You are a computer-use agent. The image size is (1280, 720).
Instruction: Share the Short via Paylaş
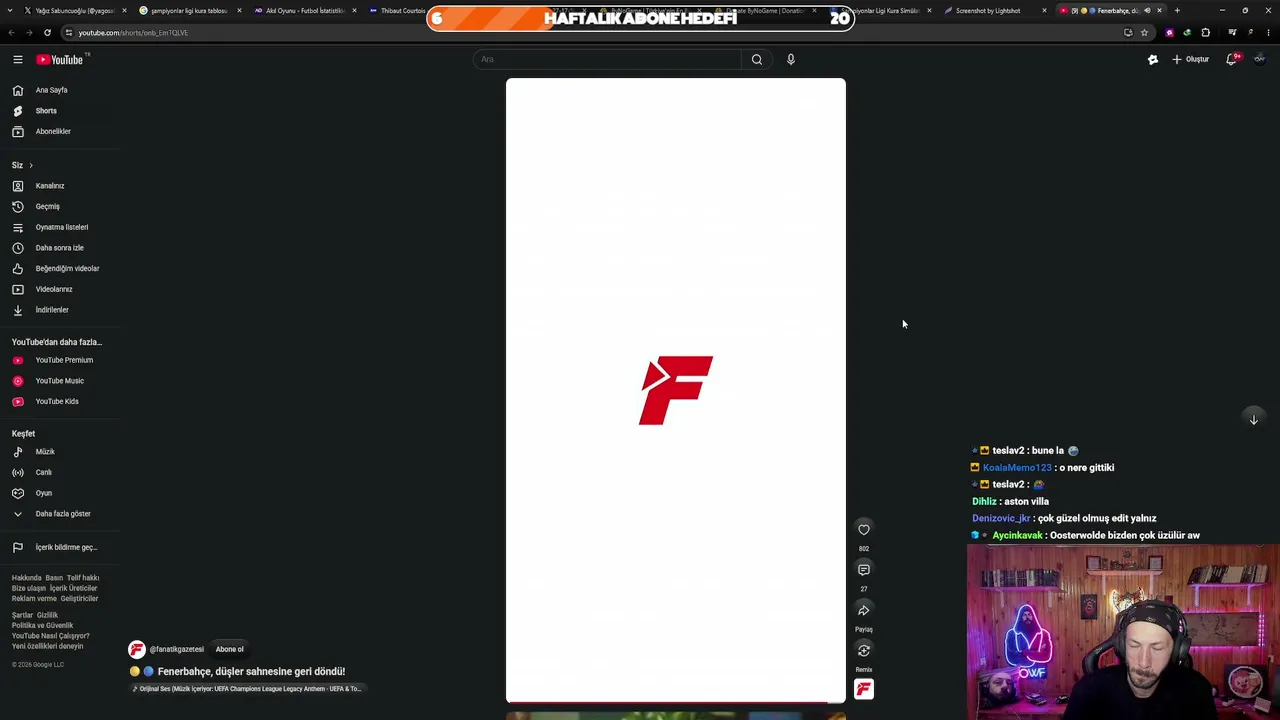click(864, 611)
